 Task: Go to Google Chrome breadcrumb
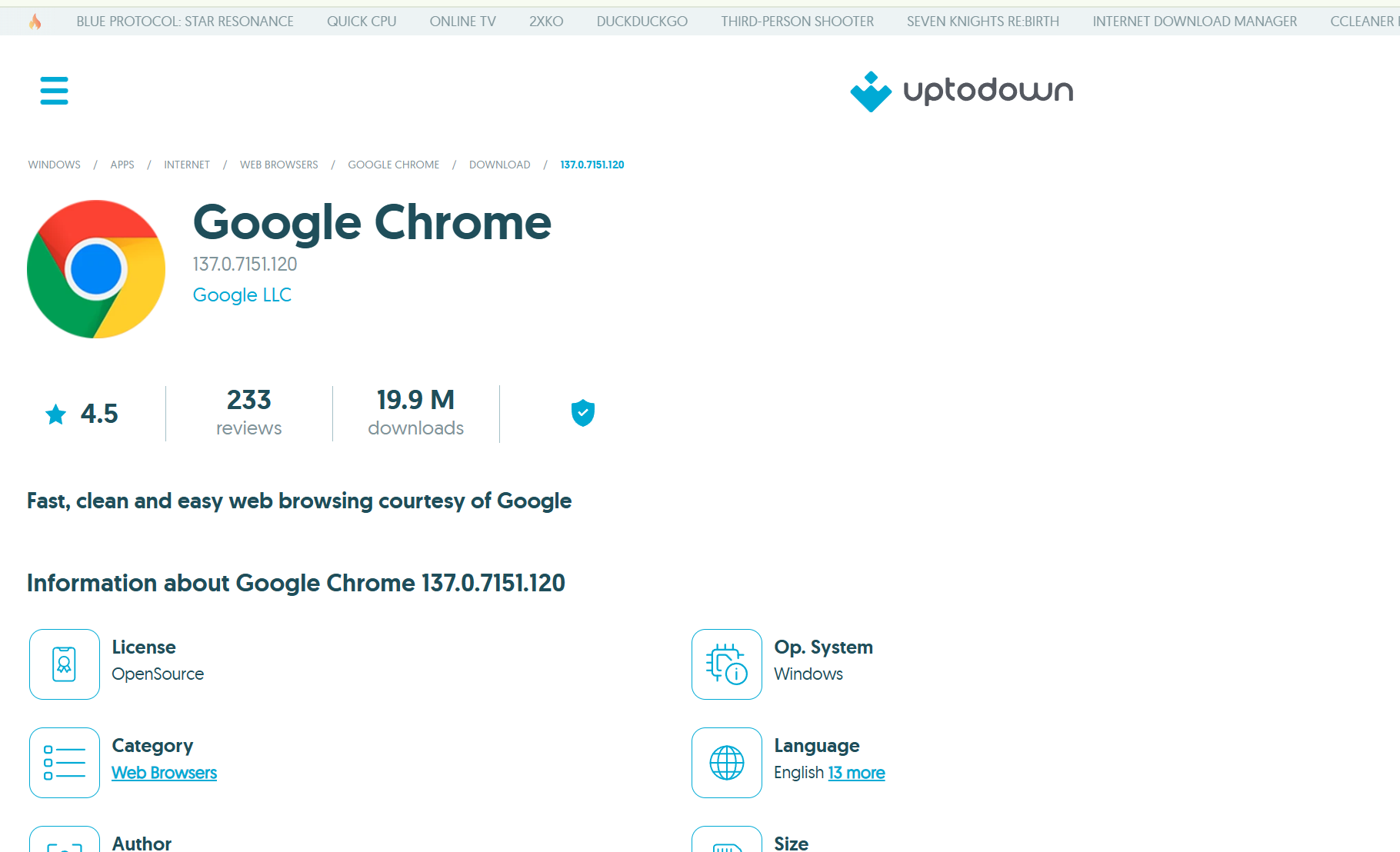(394, 165)
